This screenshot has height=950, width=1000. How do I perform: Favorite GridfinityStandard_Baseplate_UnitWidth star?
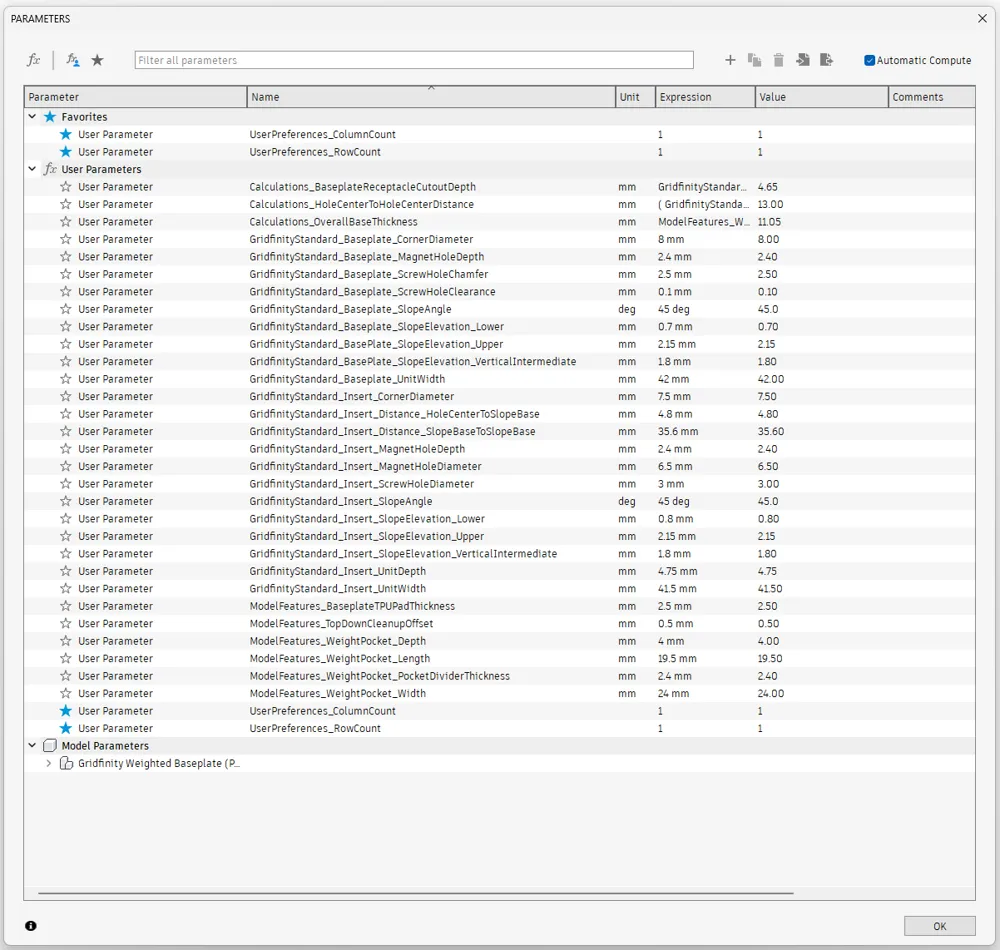coord(65,379)
